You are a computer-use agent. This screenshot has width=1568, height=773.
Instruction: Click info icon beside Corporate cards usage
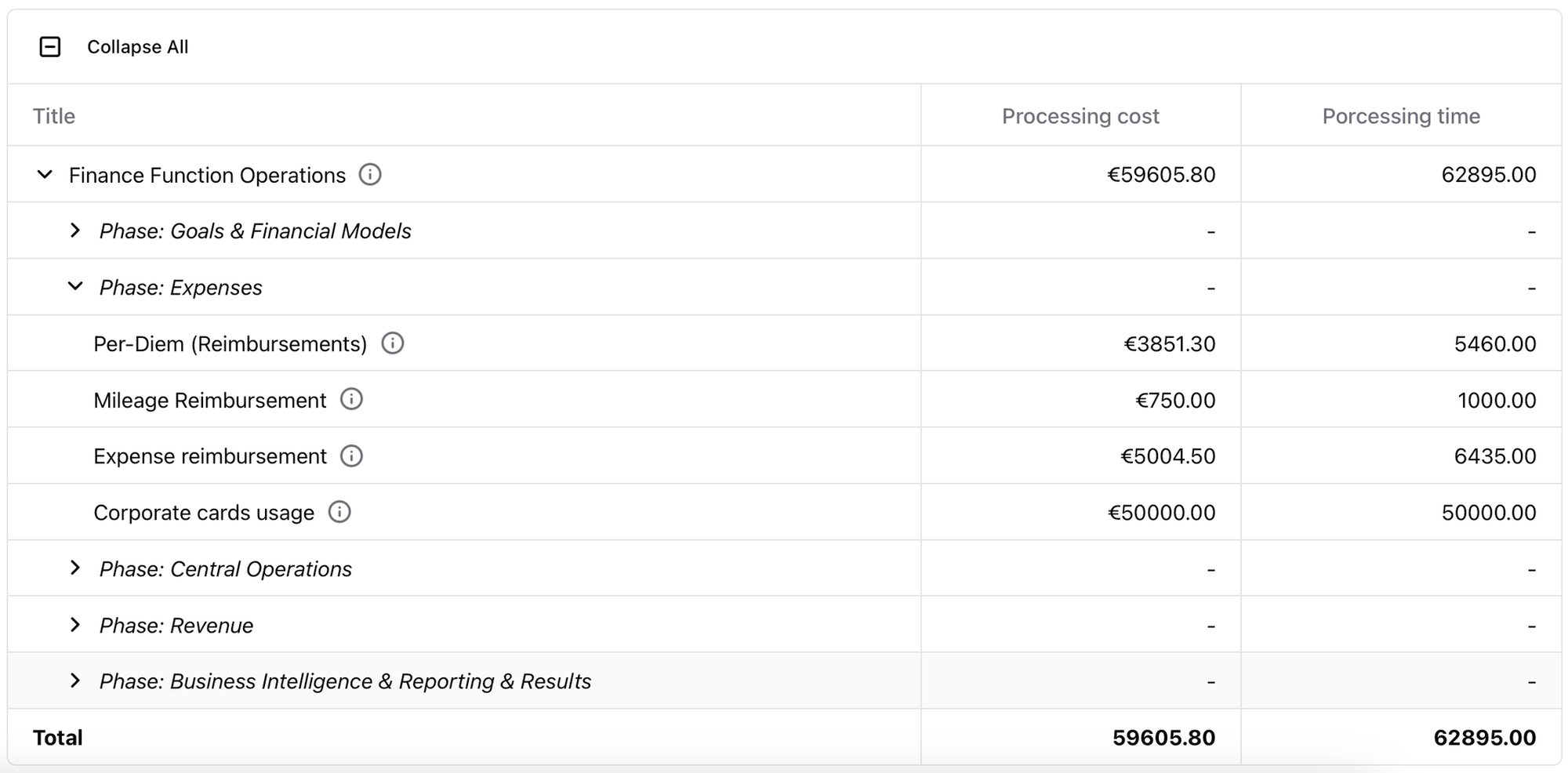point(339,512)
